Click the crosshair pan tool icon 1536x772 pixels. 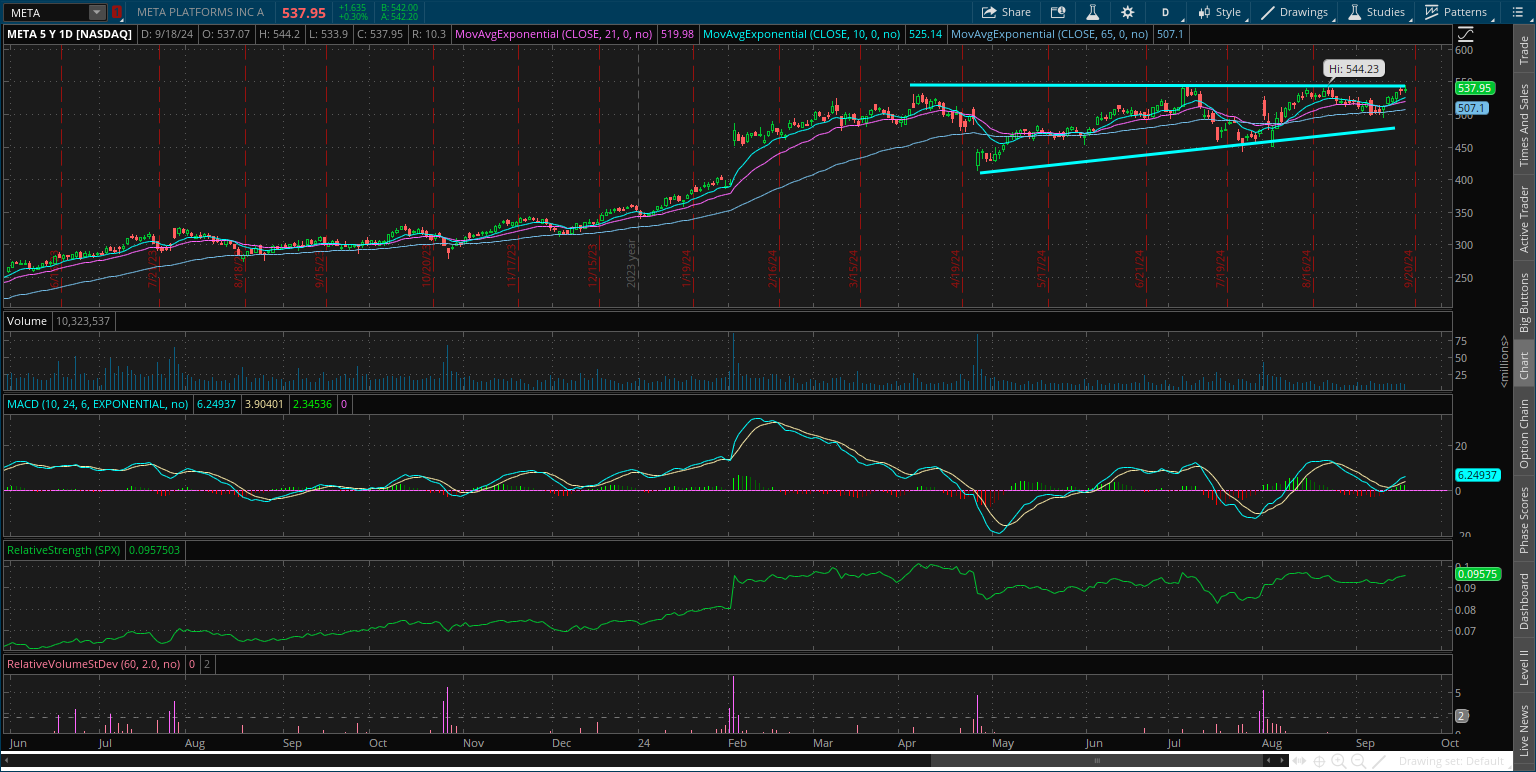coord(1319,761)
